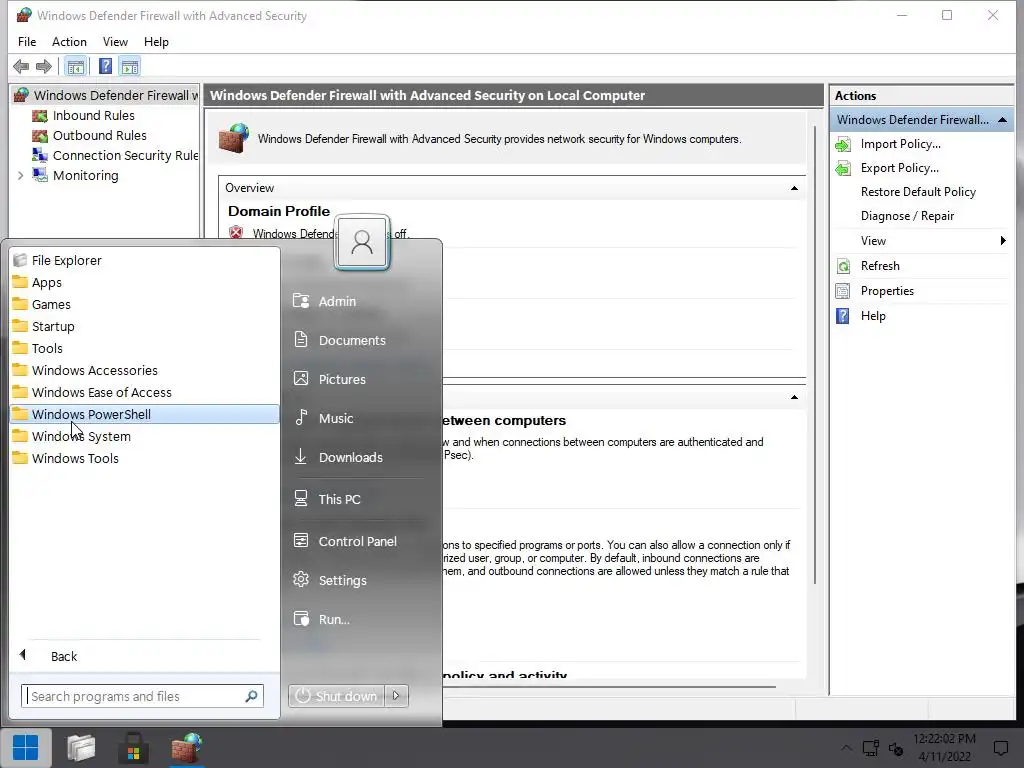The height and width of the screenshot is (768, 1024).
Task: Select the Monitoring tree node
Action: (x=86, y=176)
